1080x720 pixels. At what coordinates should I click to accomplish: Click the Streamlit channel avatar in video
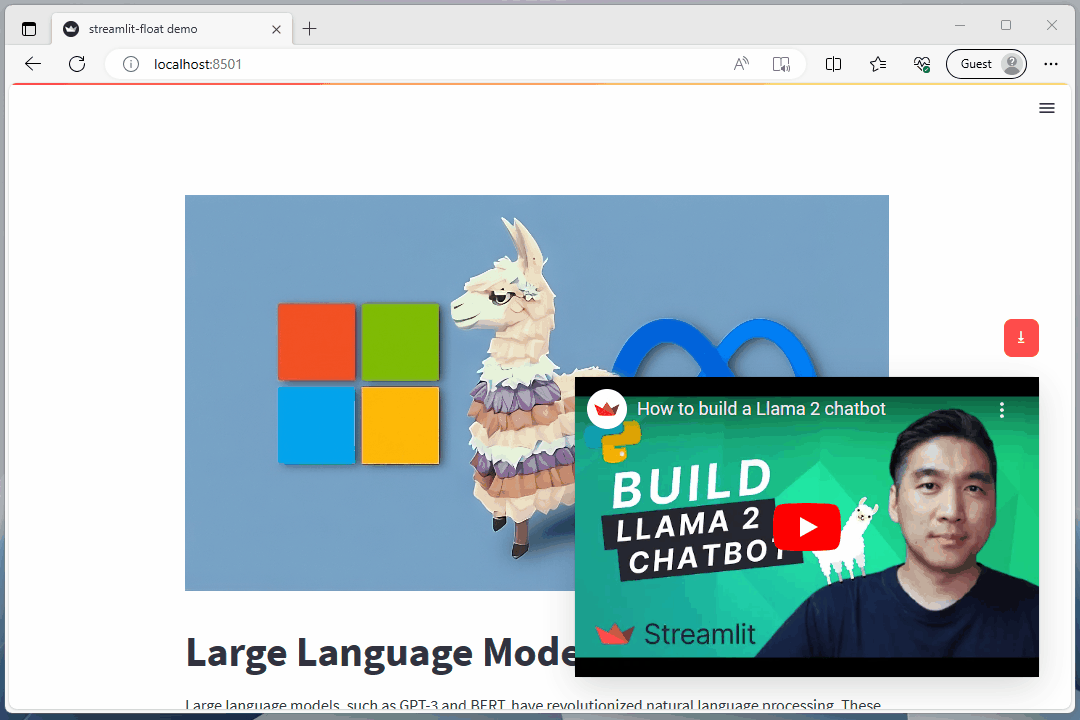[606, 409]
